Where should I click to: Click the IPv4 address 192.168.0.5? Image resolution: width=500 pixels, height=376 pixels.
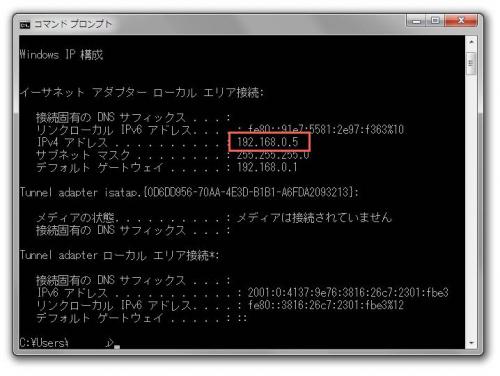[x=268, y=142]
